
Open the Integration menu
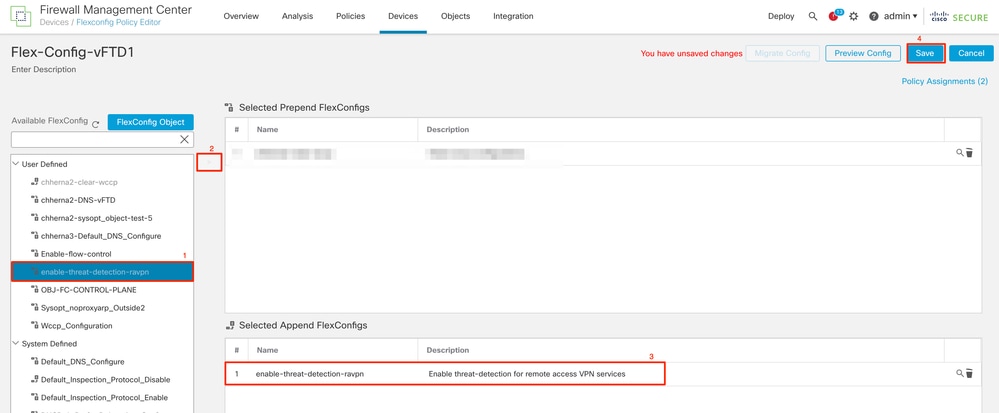point(514,17)
